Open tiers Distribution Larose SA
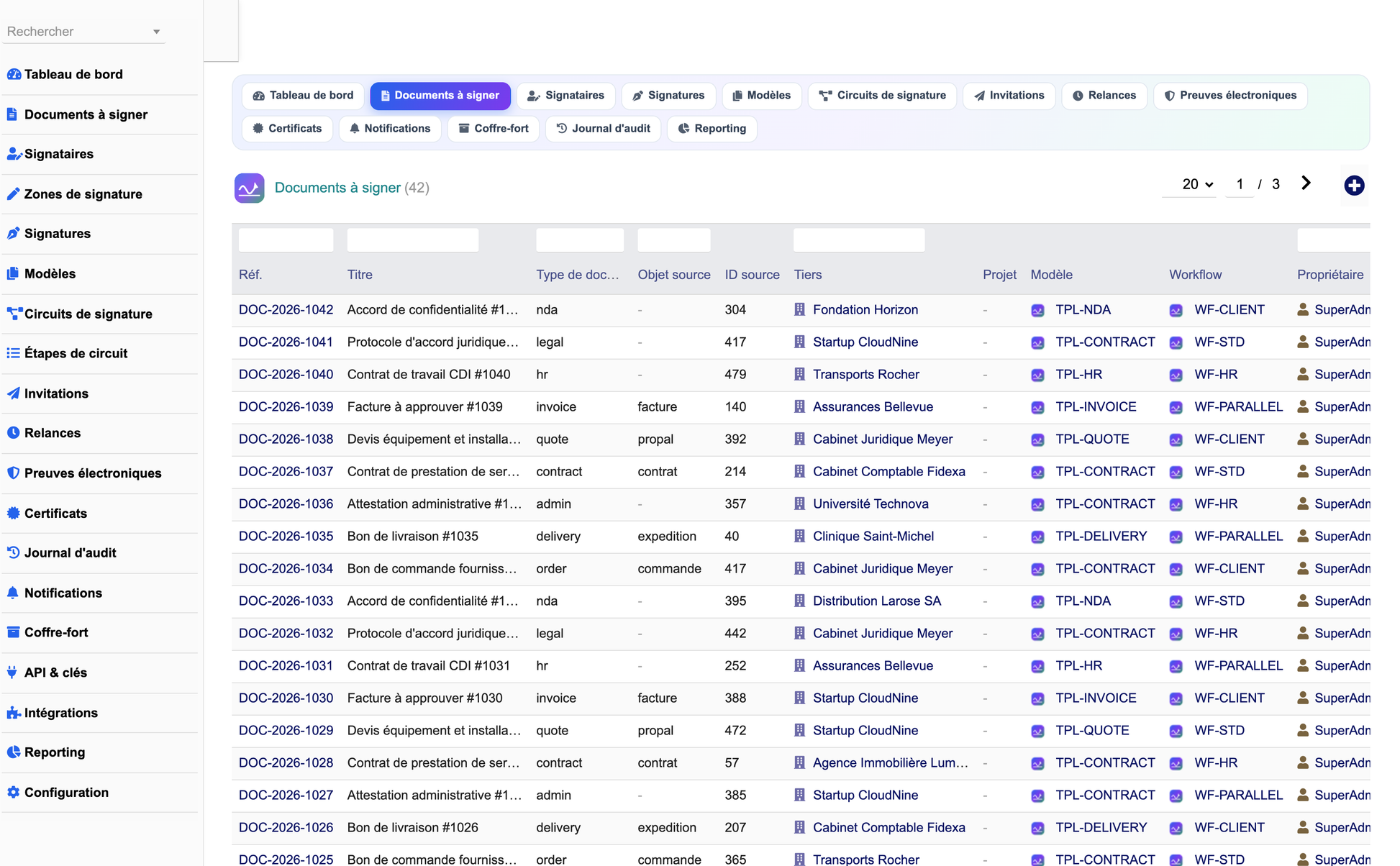 pos(877,601)
